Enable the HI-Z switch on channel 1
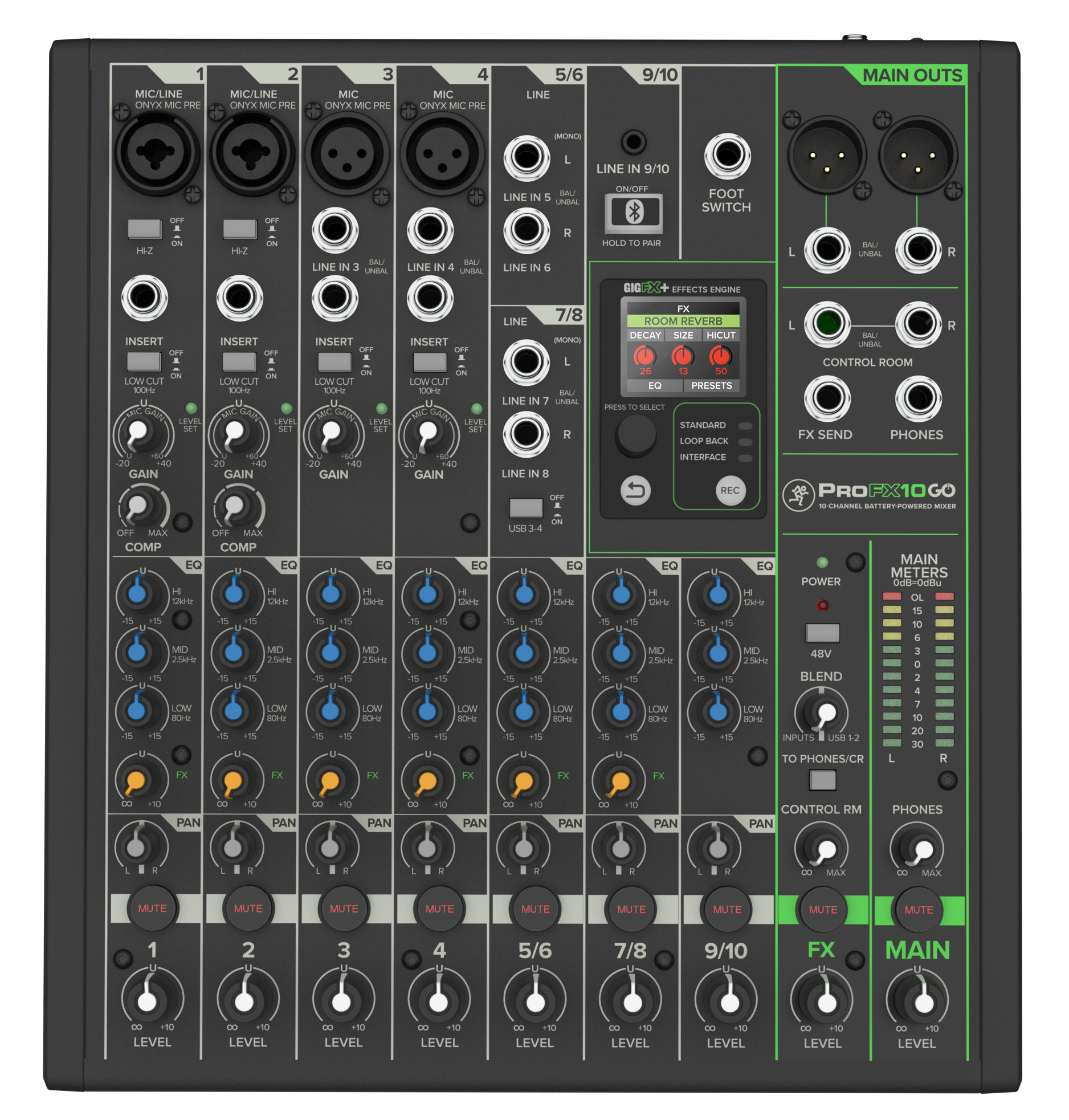 [145, 229]
